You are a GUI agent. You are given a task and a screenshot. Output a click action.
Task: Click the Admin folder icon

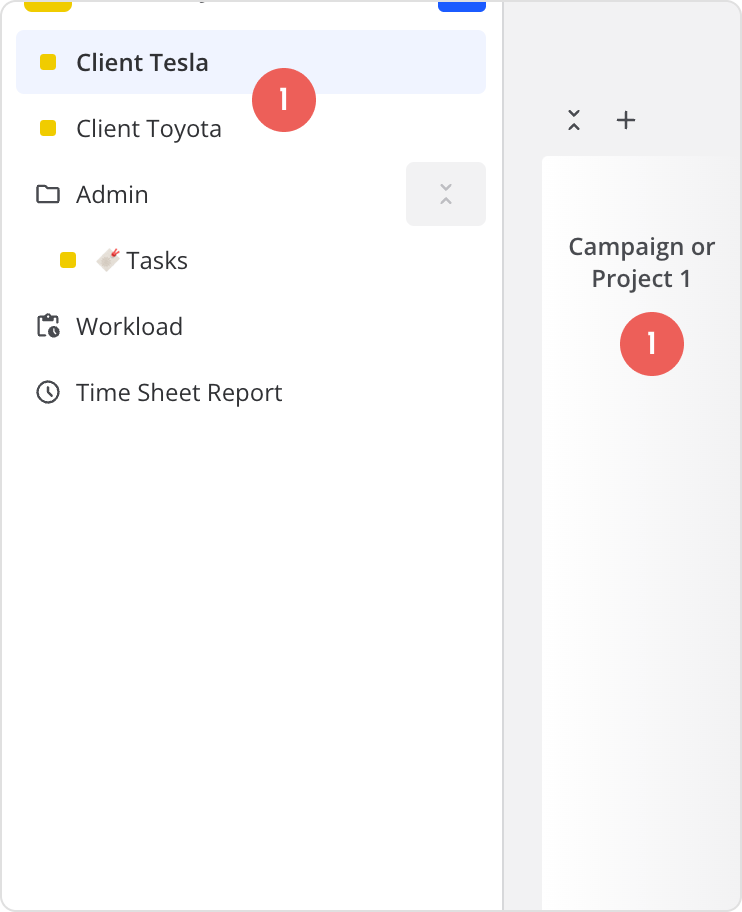(x=47, y=194)
